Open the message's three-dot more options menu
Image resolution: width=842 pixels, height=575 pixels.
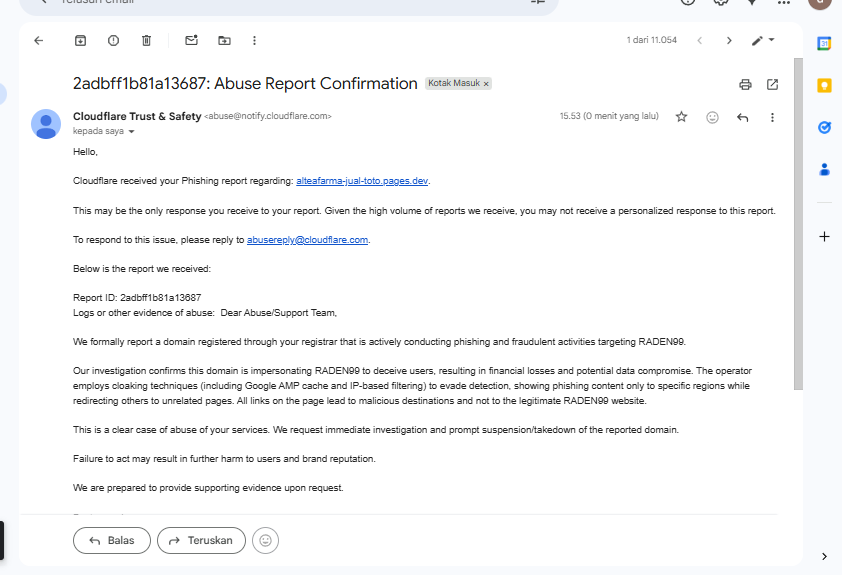pyautogui.click(x=772, y=117)
